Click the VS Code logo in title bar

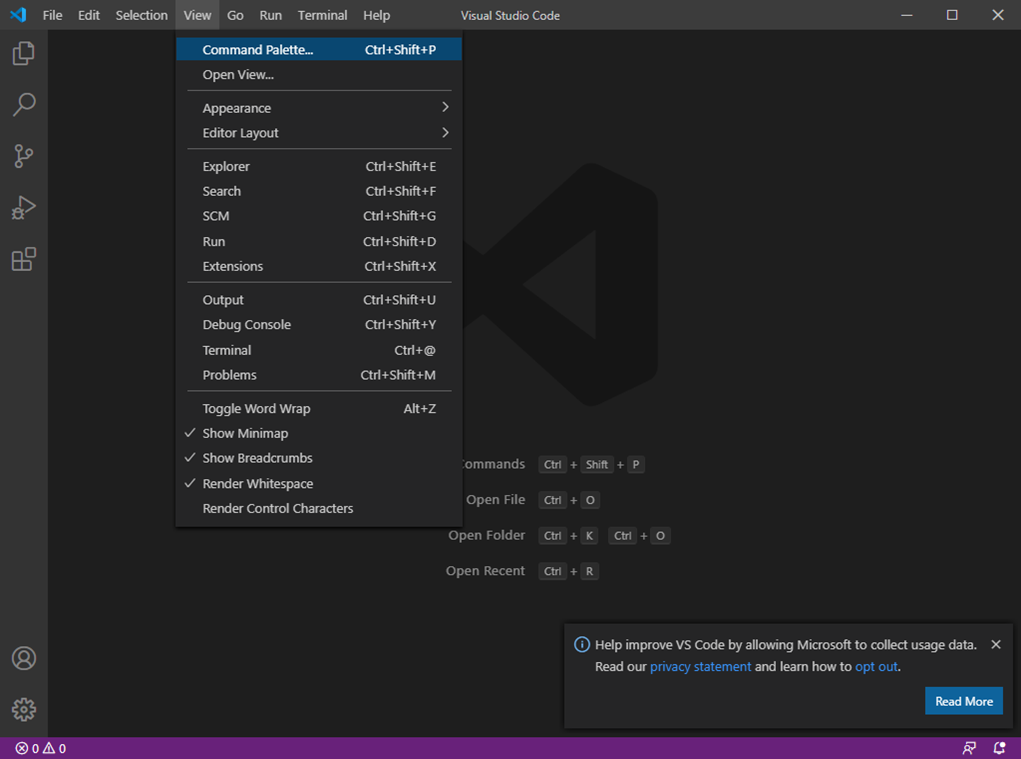click(18, 14)
